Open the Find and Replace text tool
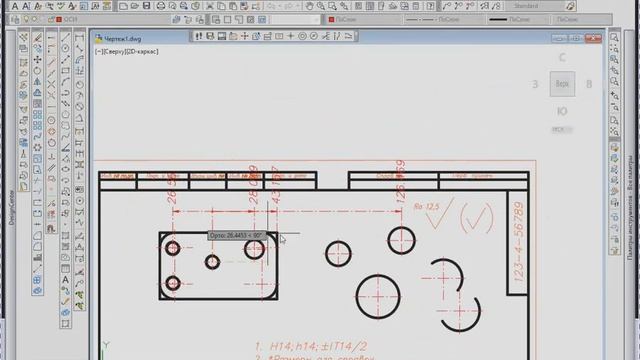The image size is (640, 360). 50,6
